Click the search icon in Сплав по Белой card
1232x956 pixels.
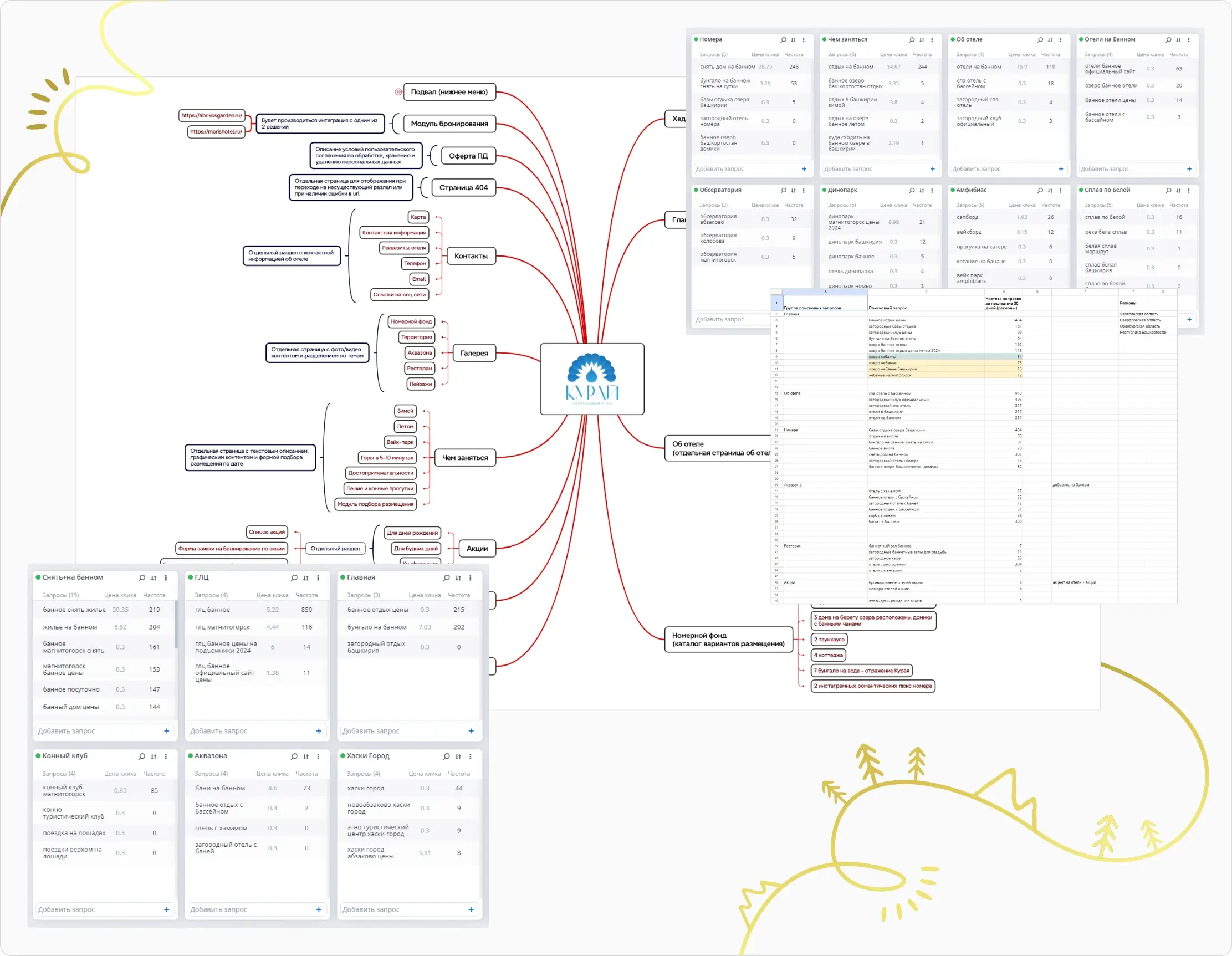[1168, 191]
